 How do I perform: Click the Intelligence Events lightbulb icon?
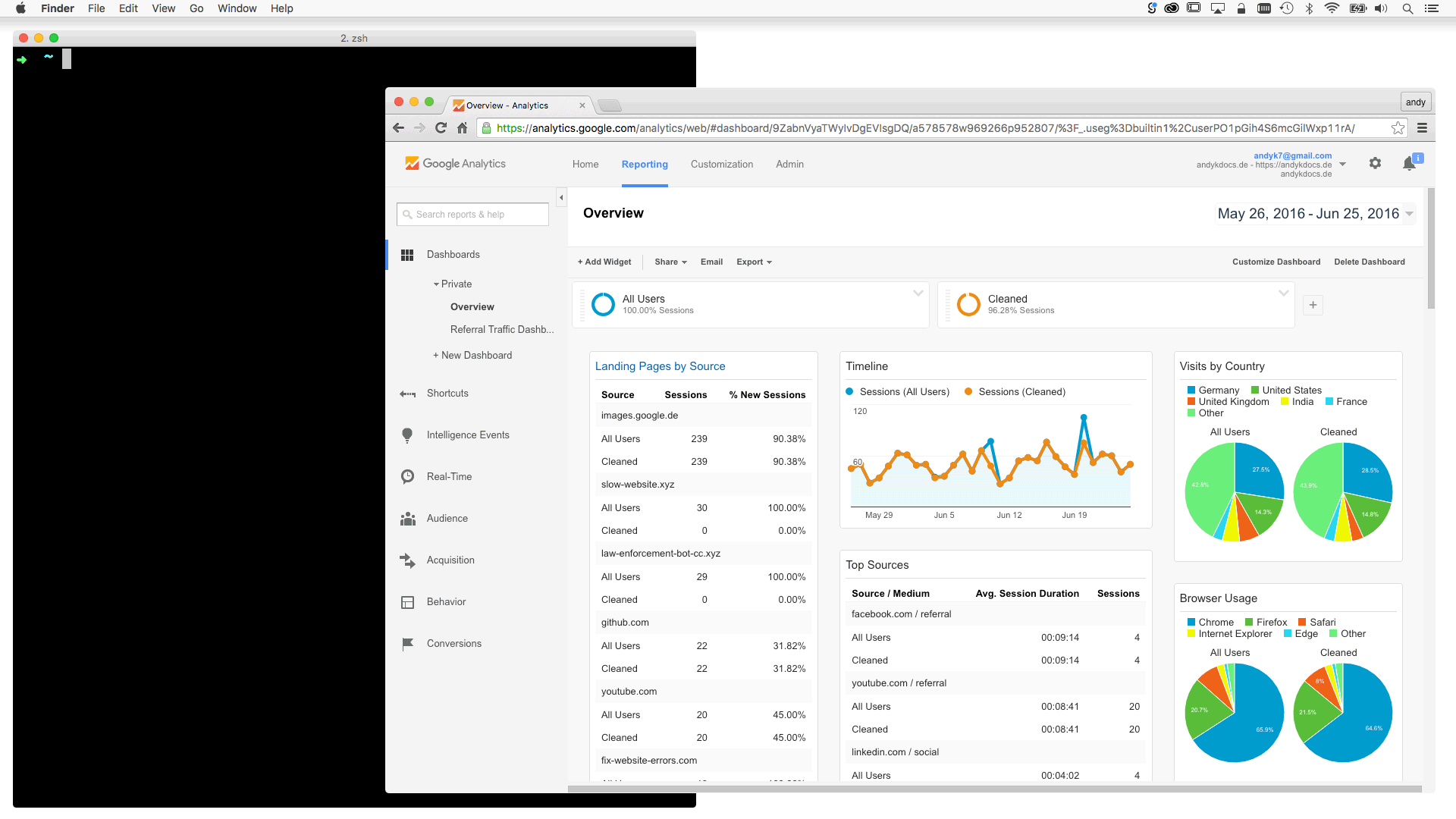click(x=407, y=435)
